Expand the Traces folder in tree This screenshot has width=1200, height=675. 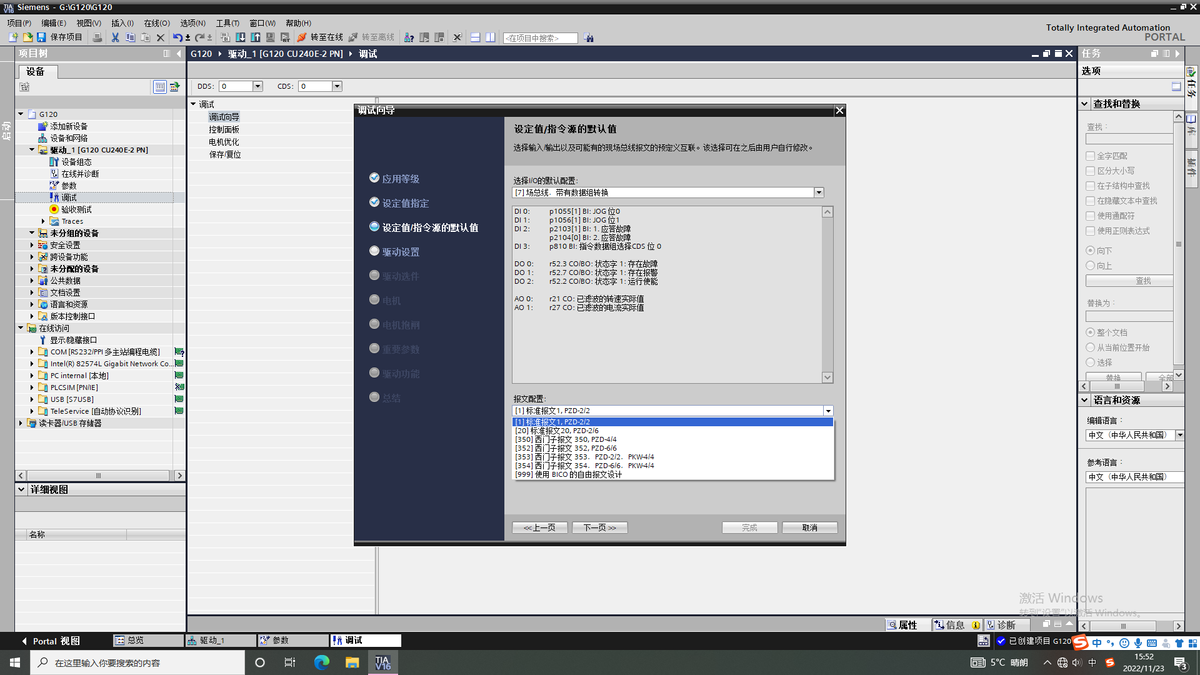click(43, 221)
